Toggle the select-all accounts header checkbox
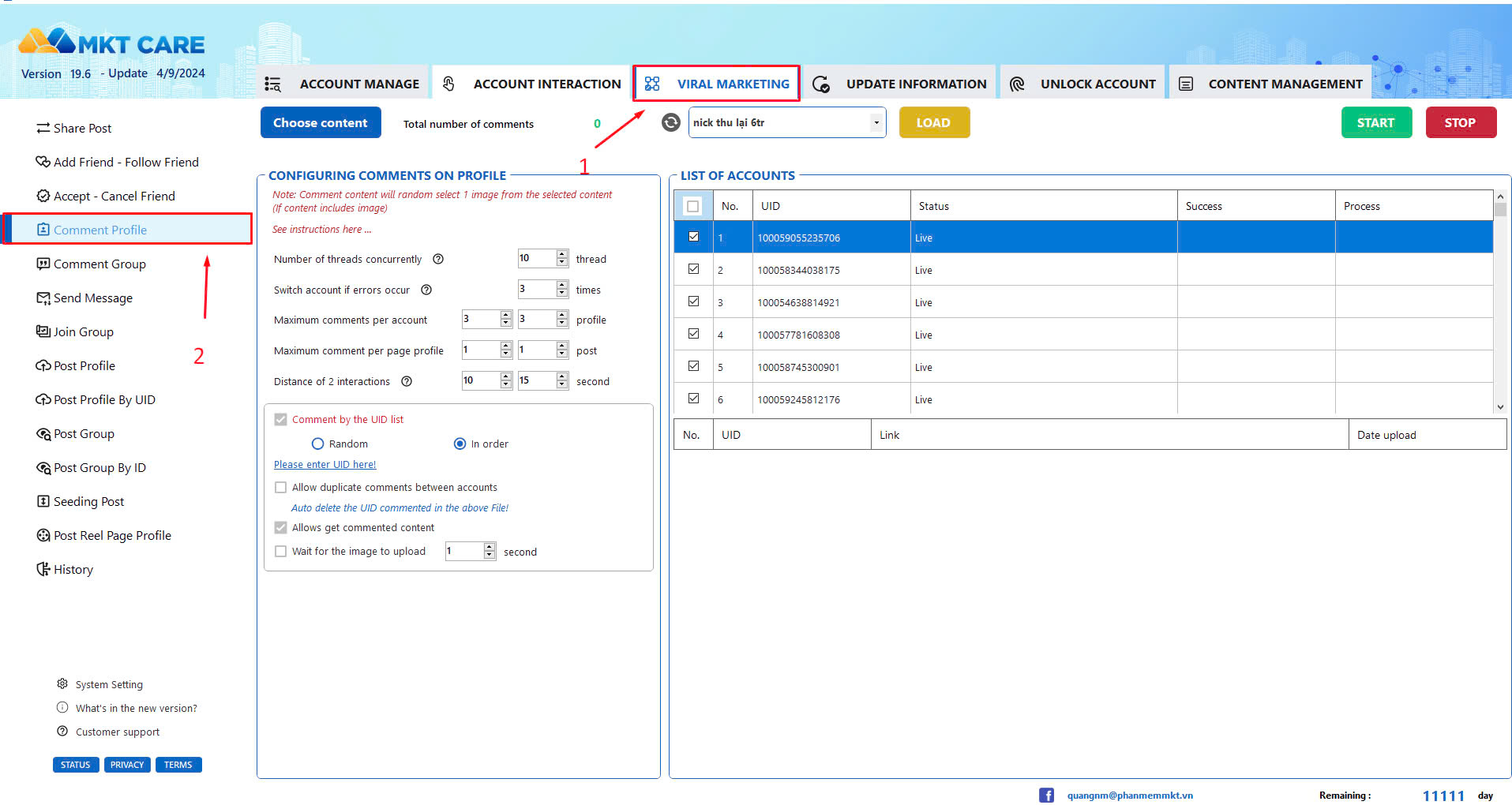 692,206
